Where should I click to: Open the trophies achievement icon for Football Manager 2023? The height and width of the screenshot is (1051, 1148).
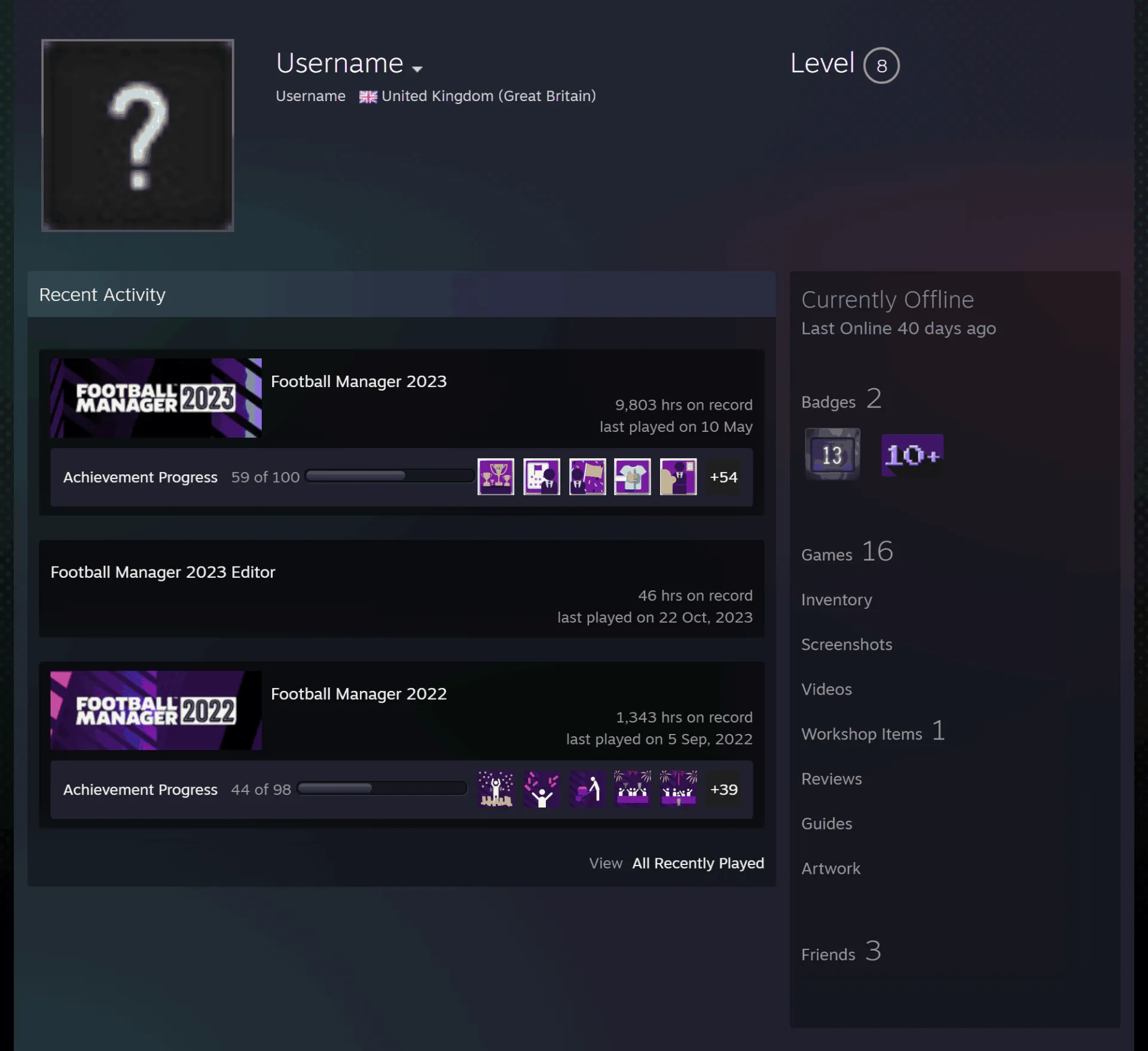tap(496, 477)
